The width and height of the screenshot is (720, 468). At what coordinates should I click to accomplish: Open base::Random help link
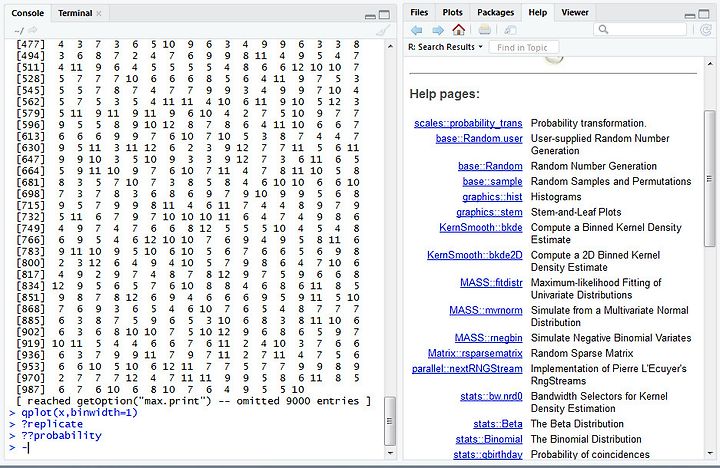click(x=490, y=166)
